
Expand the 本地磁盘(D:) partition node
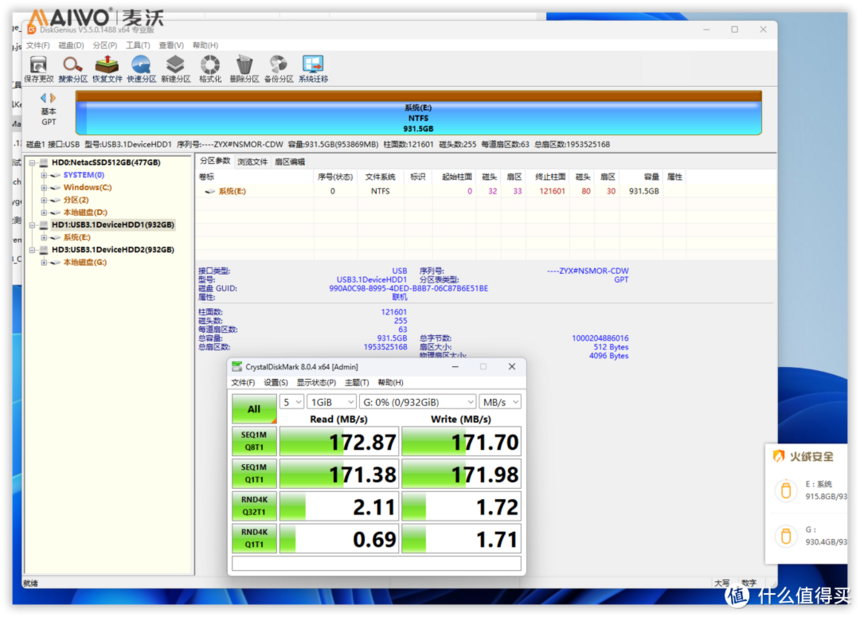click(44, 213)
